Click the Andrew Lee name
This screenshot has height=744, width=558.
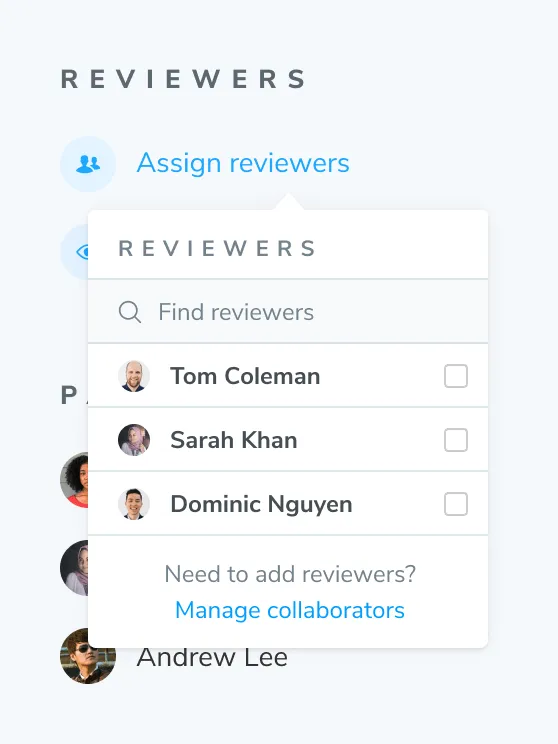(212, 657)
